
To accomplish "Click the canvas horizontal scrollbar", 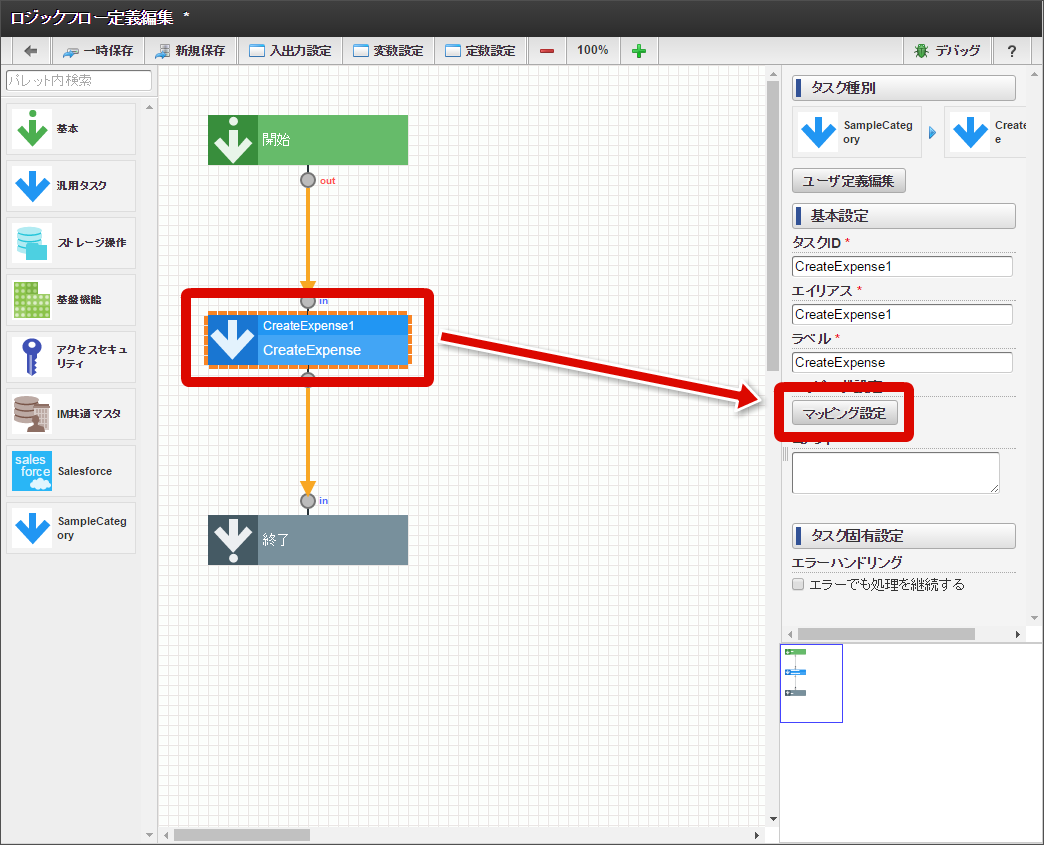I will [x=242, y=835].
